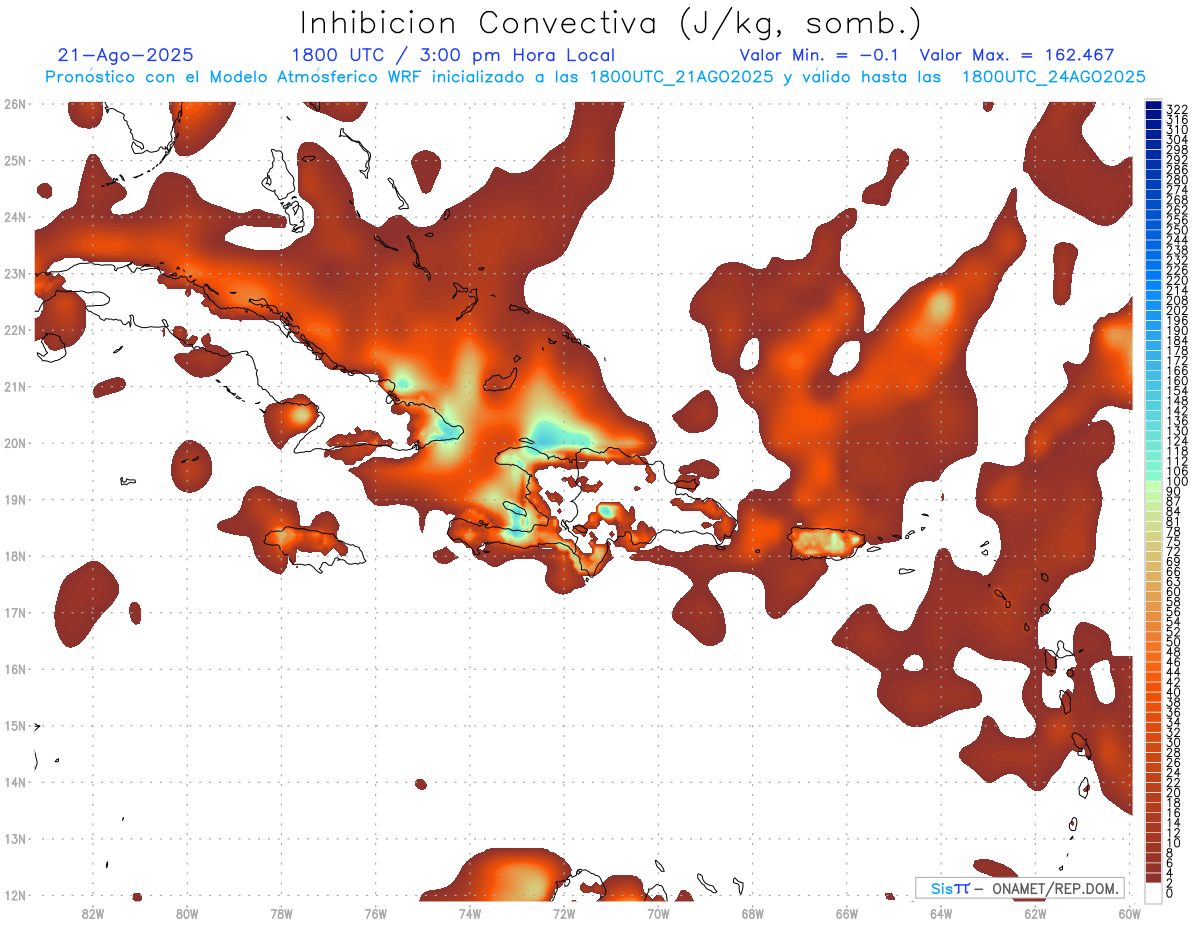Click the color scale value "0"
This screenshot has width=1200, height=927.
point(1171,892)
